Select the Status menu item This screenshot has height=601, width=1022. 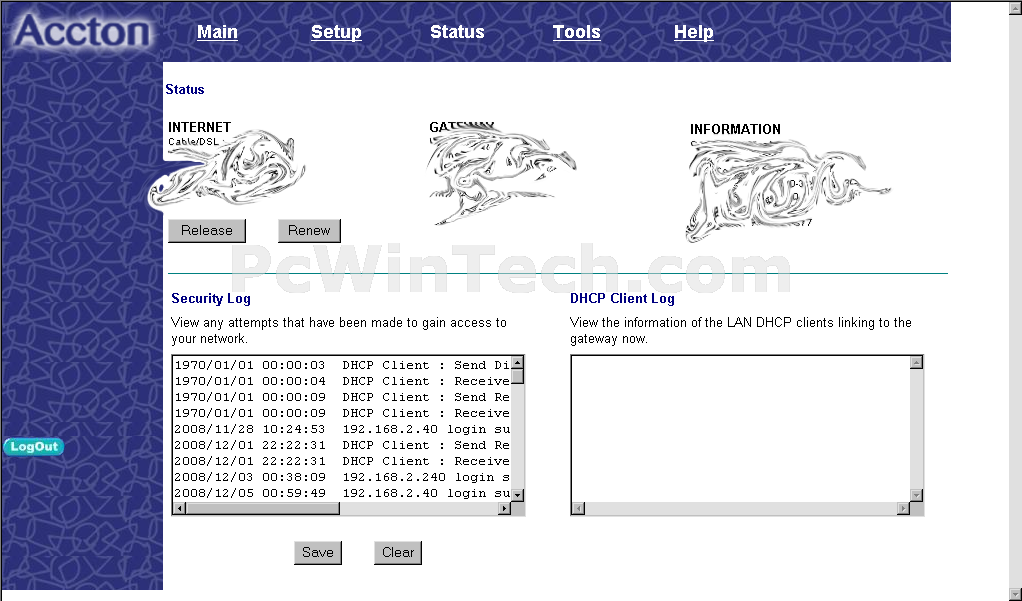tap(457, 32)
